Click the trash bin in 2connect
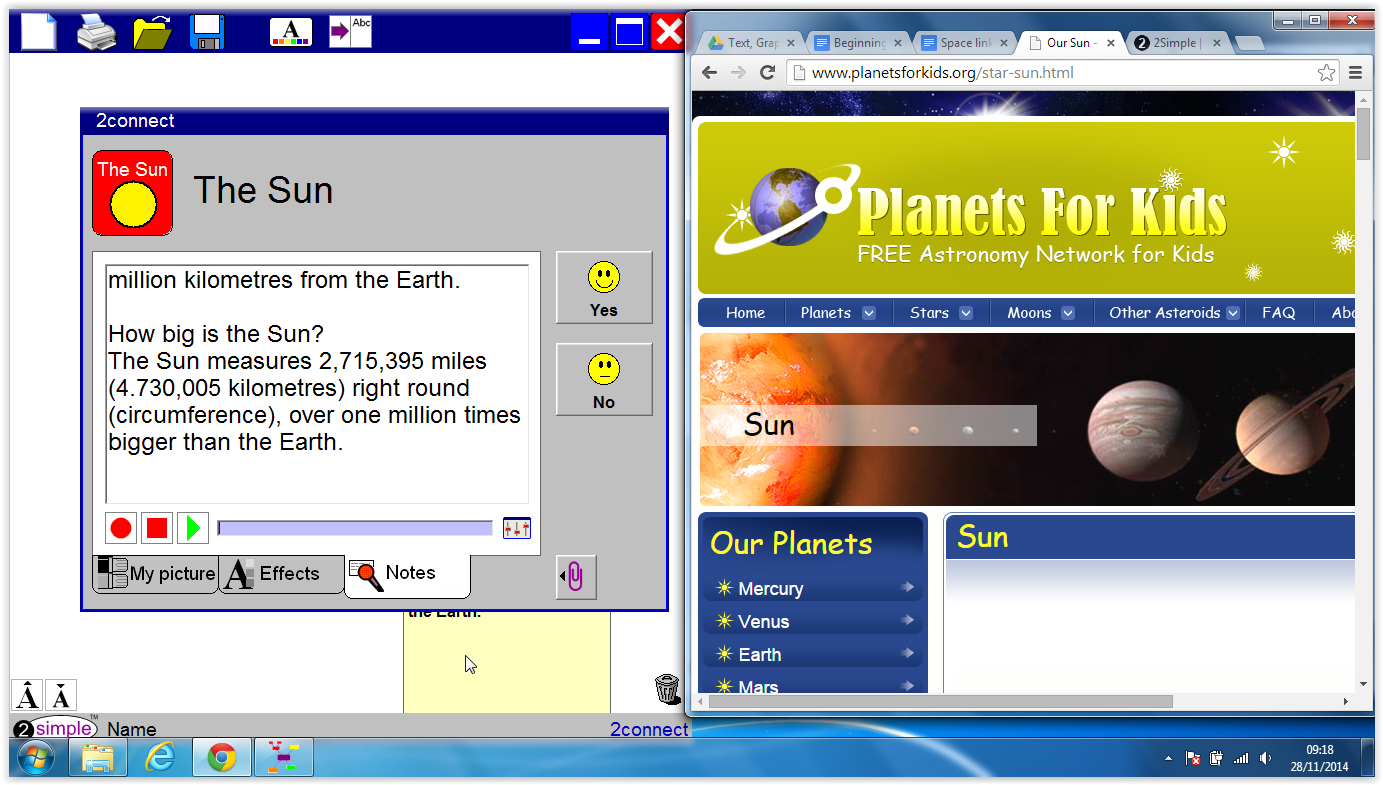Screen dimensions: 1383x785 coord(668,689)
